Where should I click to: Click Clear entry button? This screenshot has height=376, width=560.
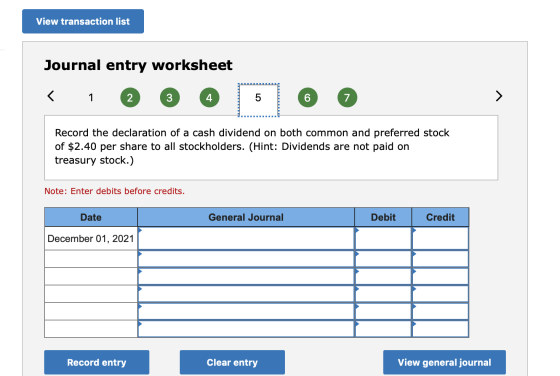point(232,362)
